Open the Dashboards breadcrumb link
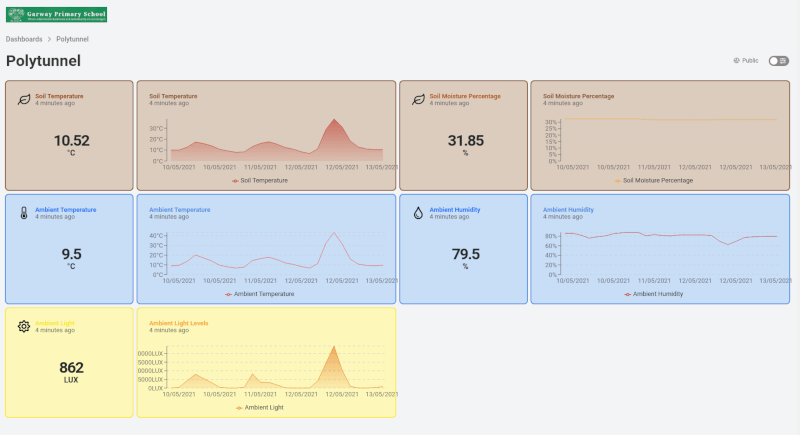800x435 pixels. (x=24, y=39)
